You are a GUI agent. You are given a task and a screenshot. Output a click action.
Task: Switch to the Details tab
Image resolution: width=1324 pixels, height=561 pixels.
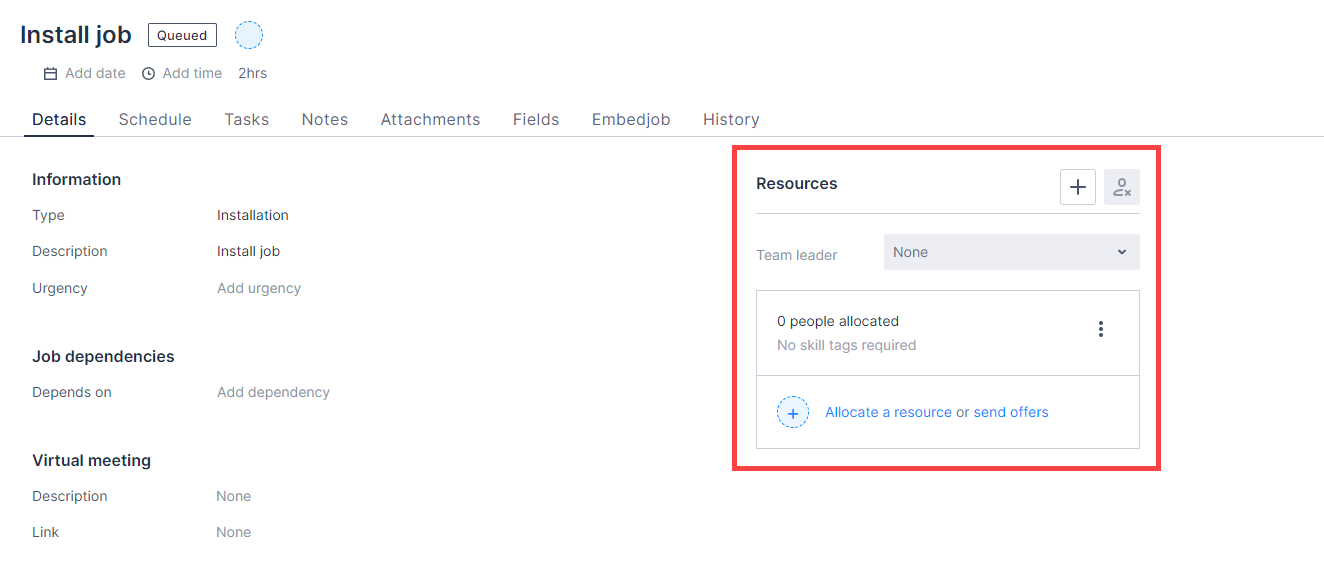(59, 119)
